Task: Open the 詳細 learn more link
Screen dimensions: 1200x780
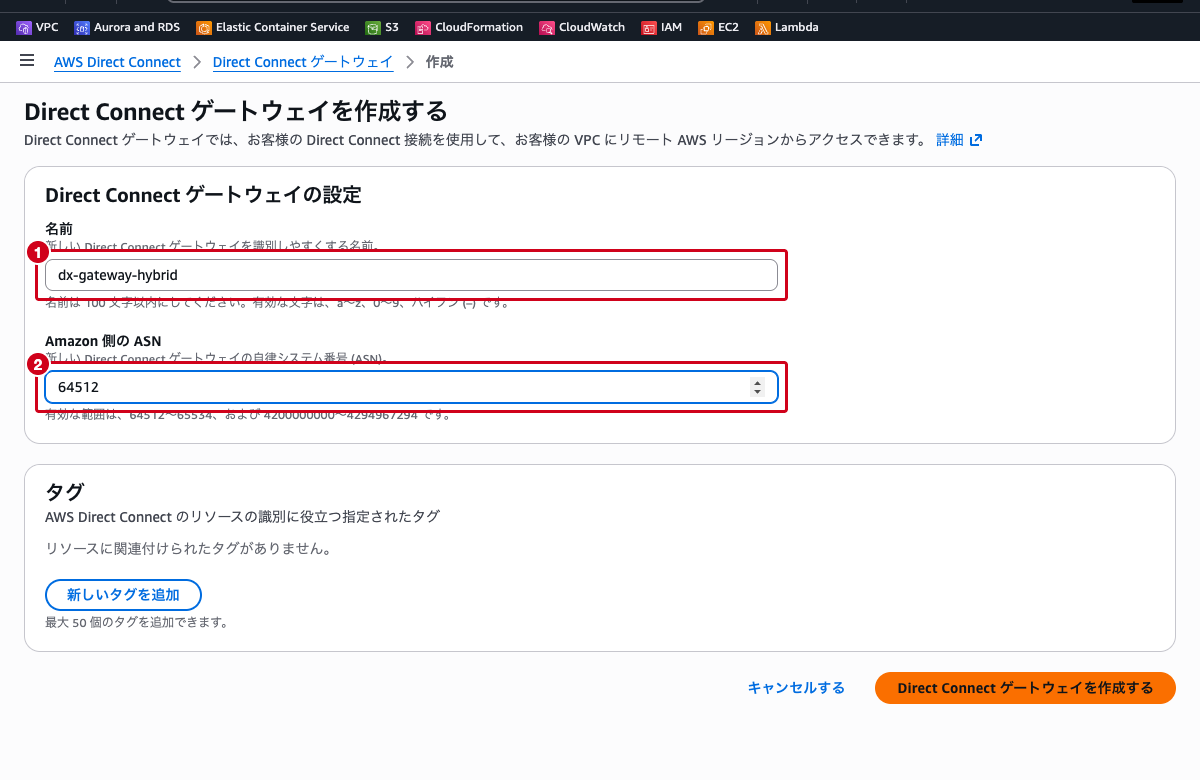Action: click(x=950, y=140)
